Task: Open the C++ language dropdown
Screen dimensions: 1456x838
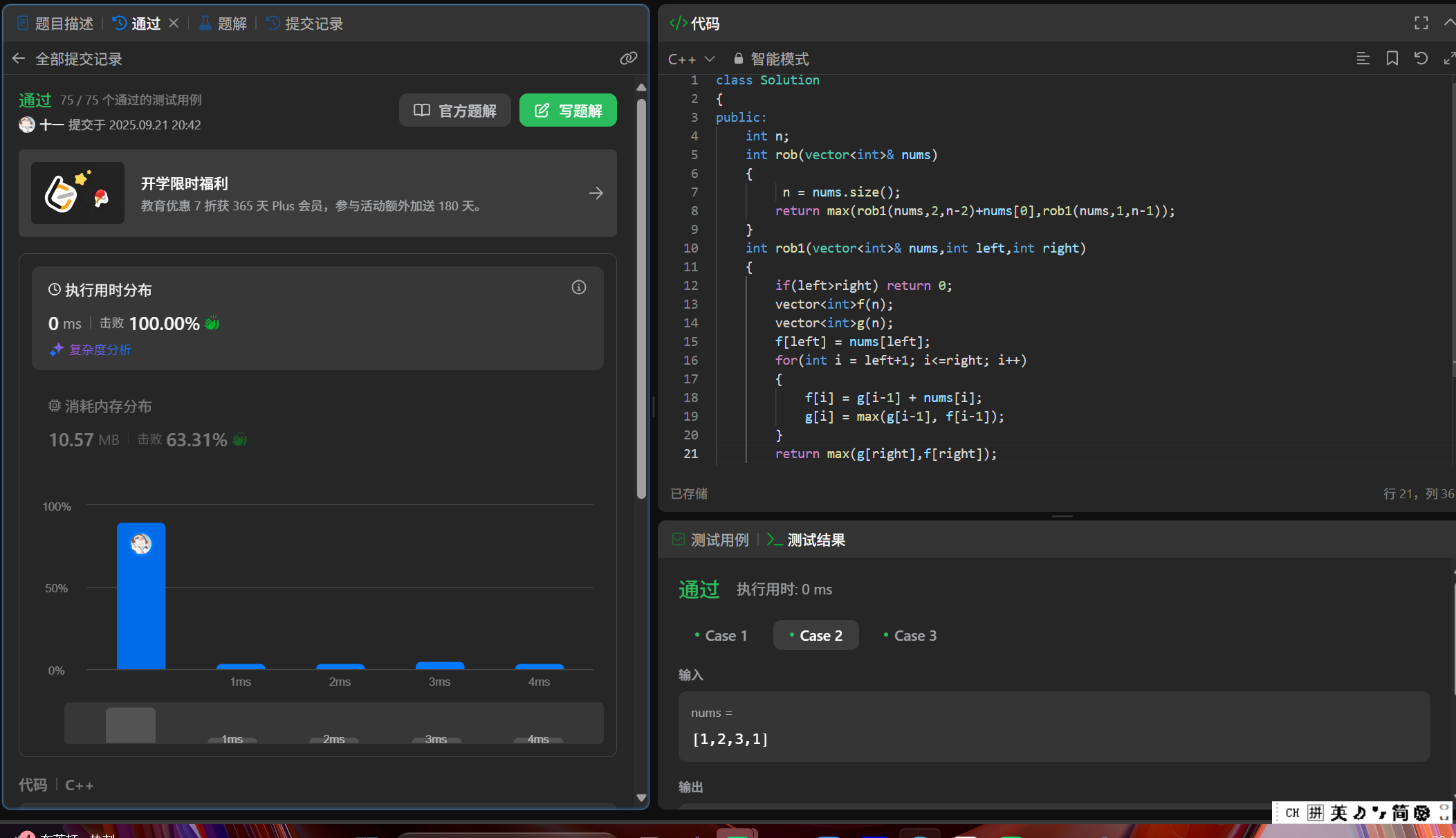Action: [x=691, y=59]
